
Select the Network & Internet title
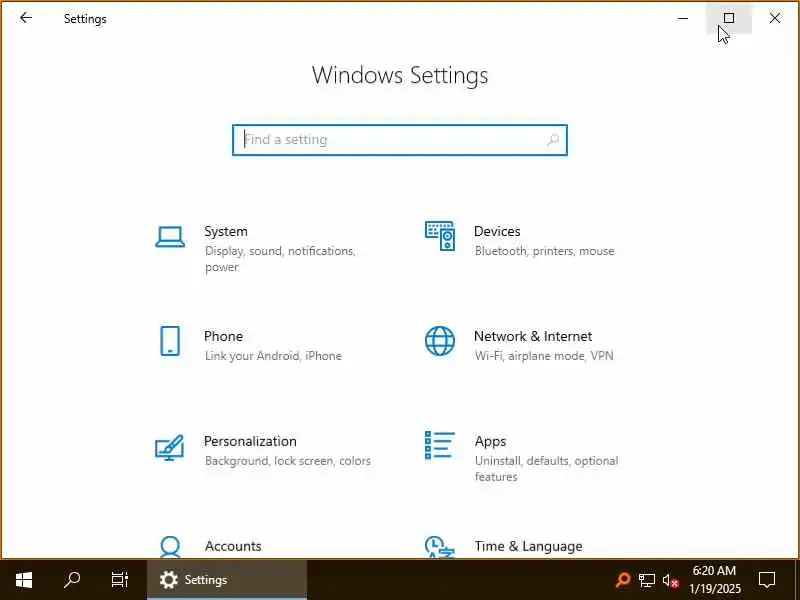[x=533, y=336]
